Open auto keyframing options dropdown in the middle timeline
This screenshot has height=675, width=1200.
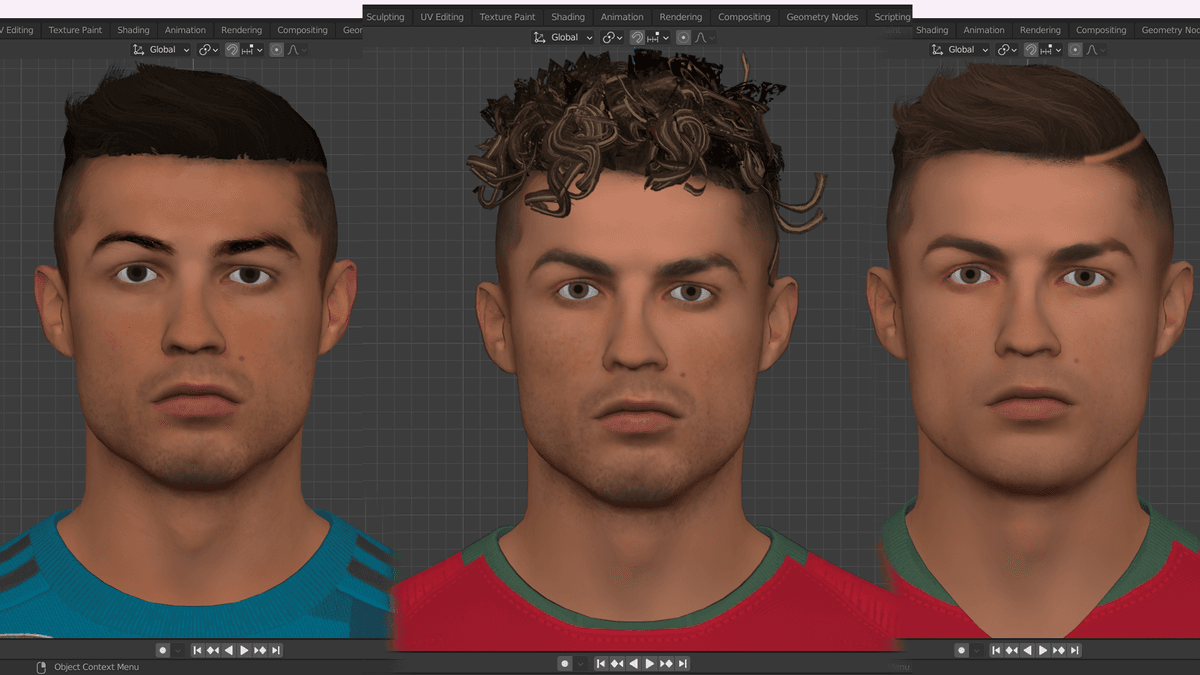pos(580,664)
